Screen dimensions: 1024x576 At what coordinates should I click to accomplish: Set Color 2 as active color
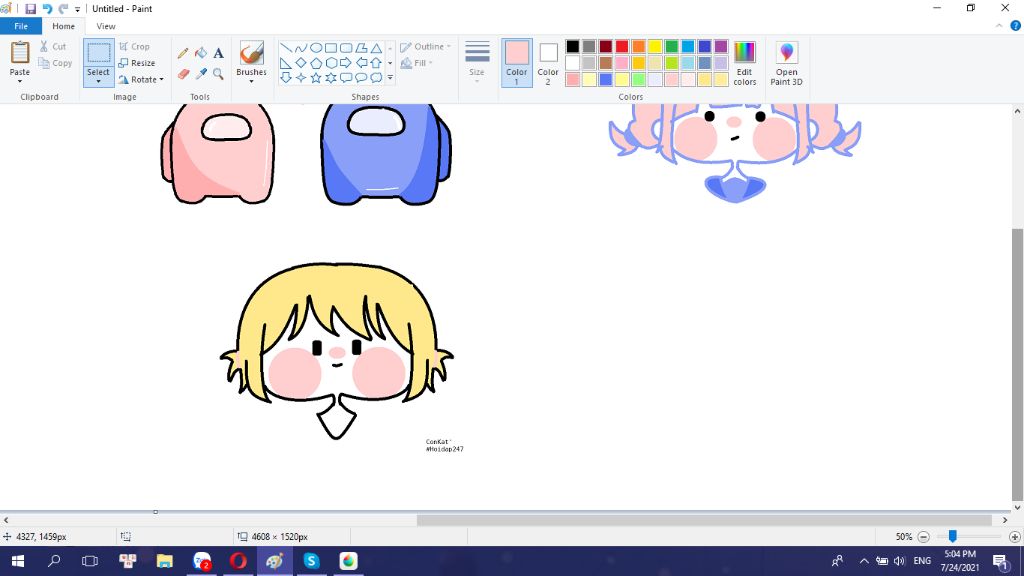[548, 63]
